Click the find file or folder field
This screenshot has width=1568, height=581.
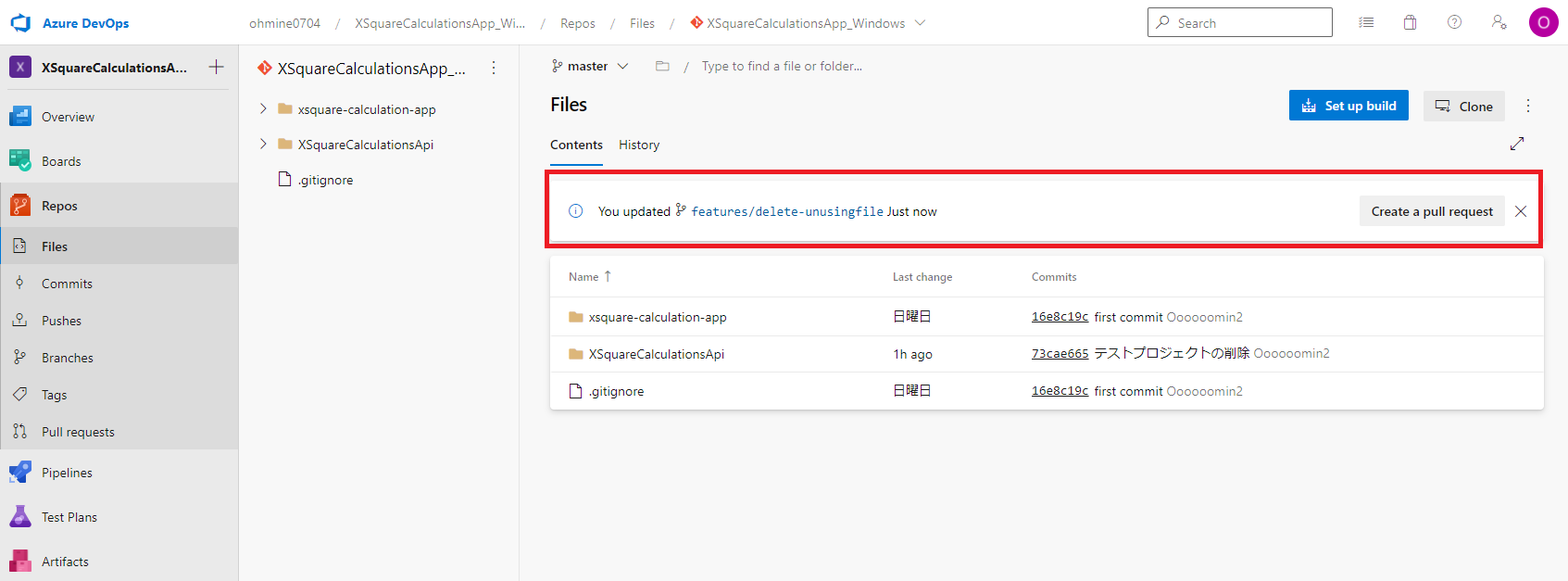coord(782,66)
